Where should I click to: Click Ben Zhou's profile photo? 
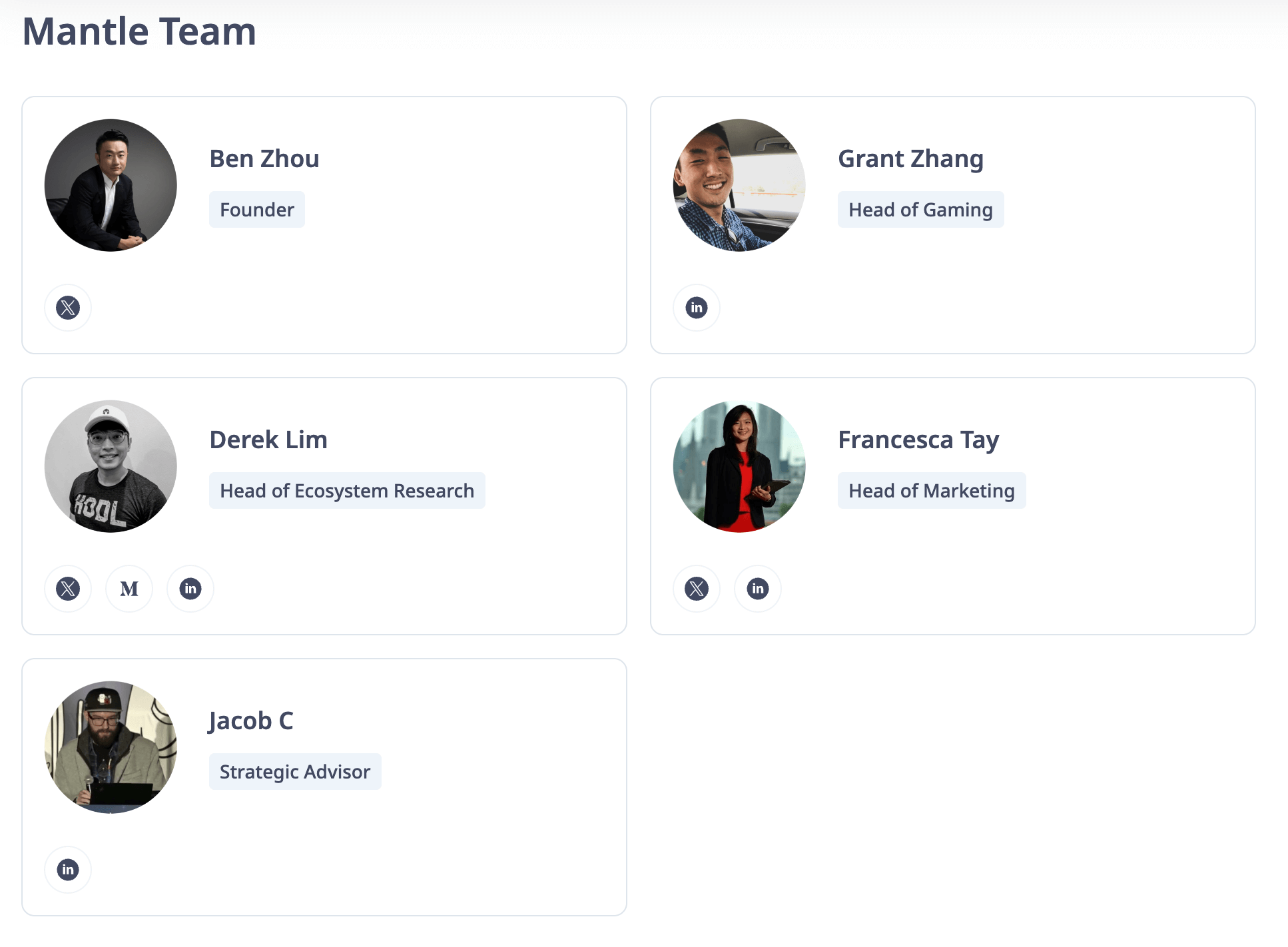(x=111, y=185)
